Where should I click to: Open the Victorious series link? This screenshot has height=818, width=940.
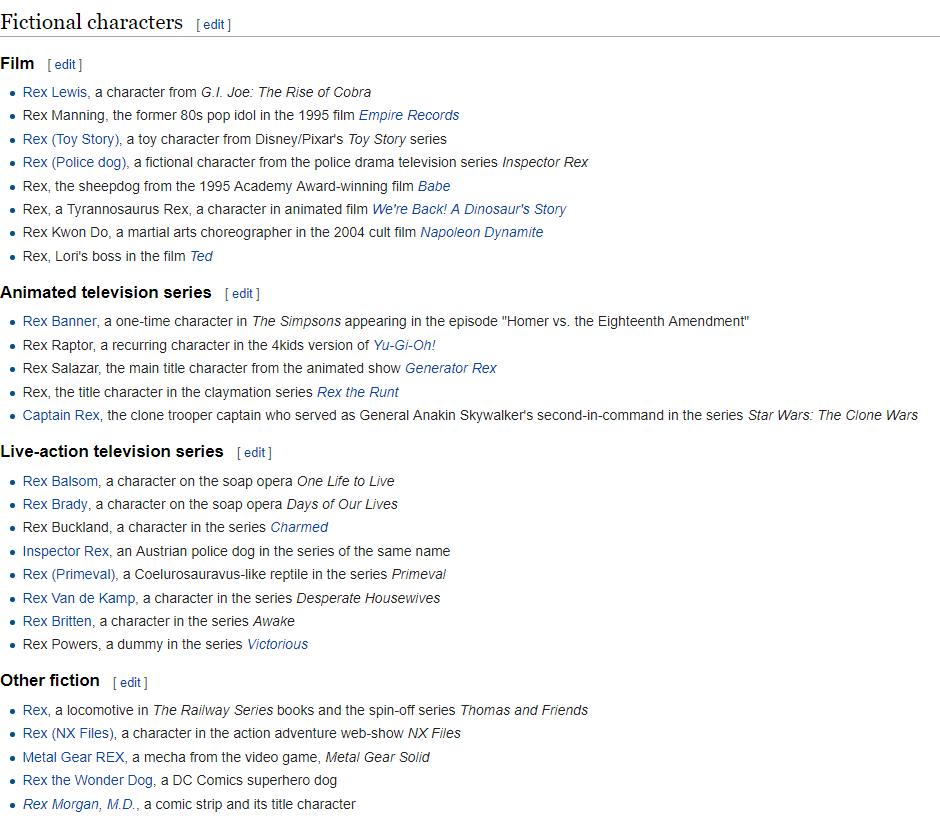[x=278, y=645]
